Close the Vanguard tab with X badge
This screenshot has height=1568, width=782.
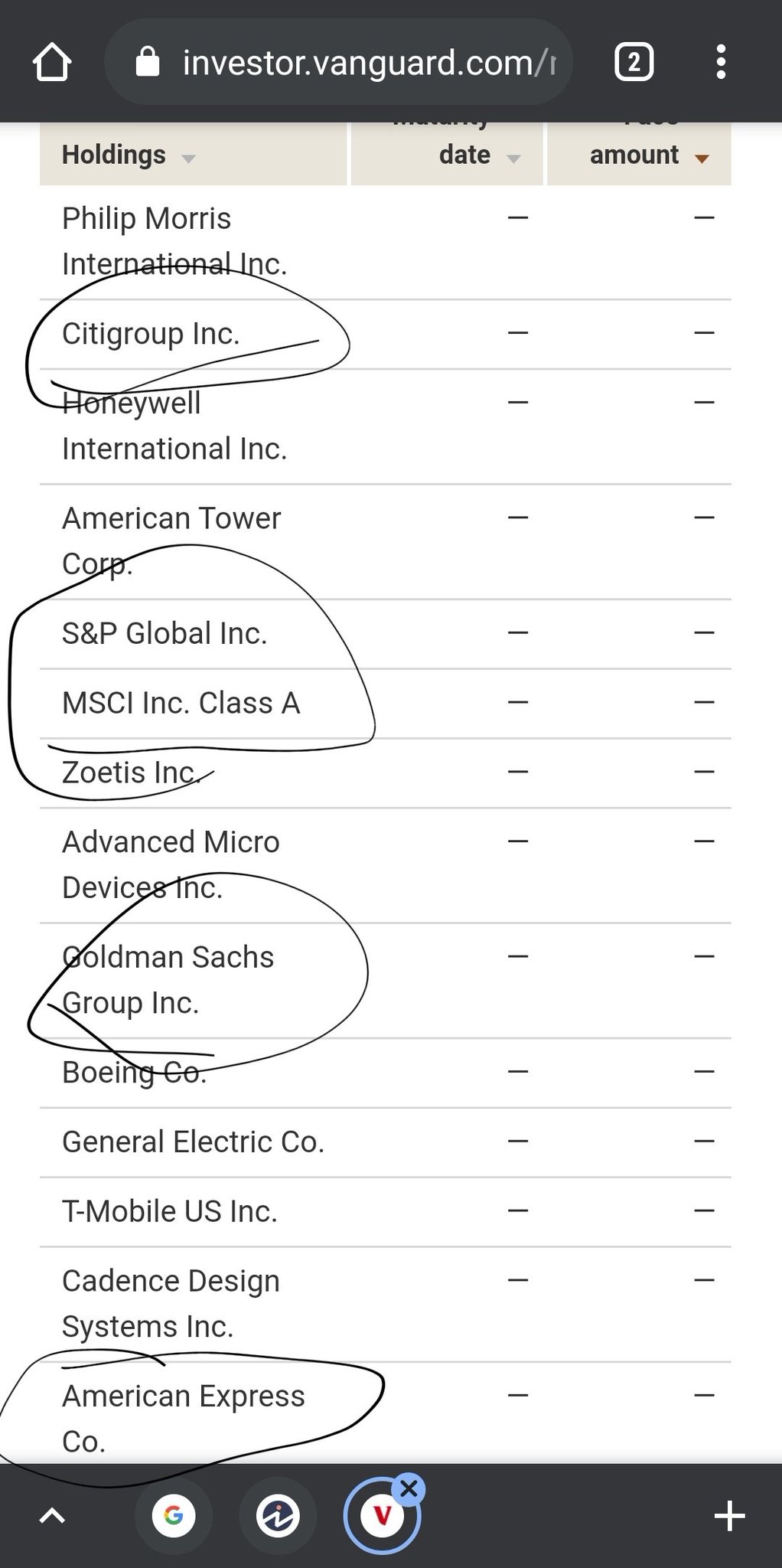click(409, 1488)
